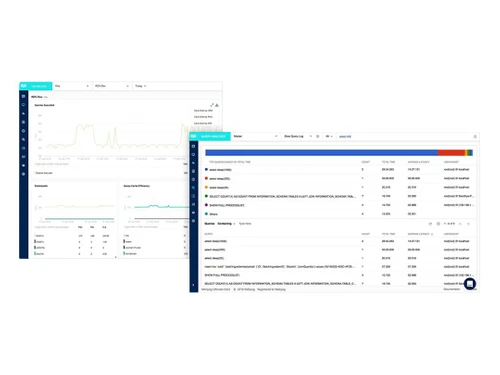Select the select sleep row with blue dot

(x=339, y=170)
